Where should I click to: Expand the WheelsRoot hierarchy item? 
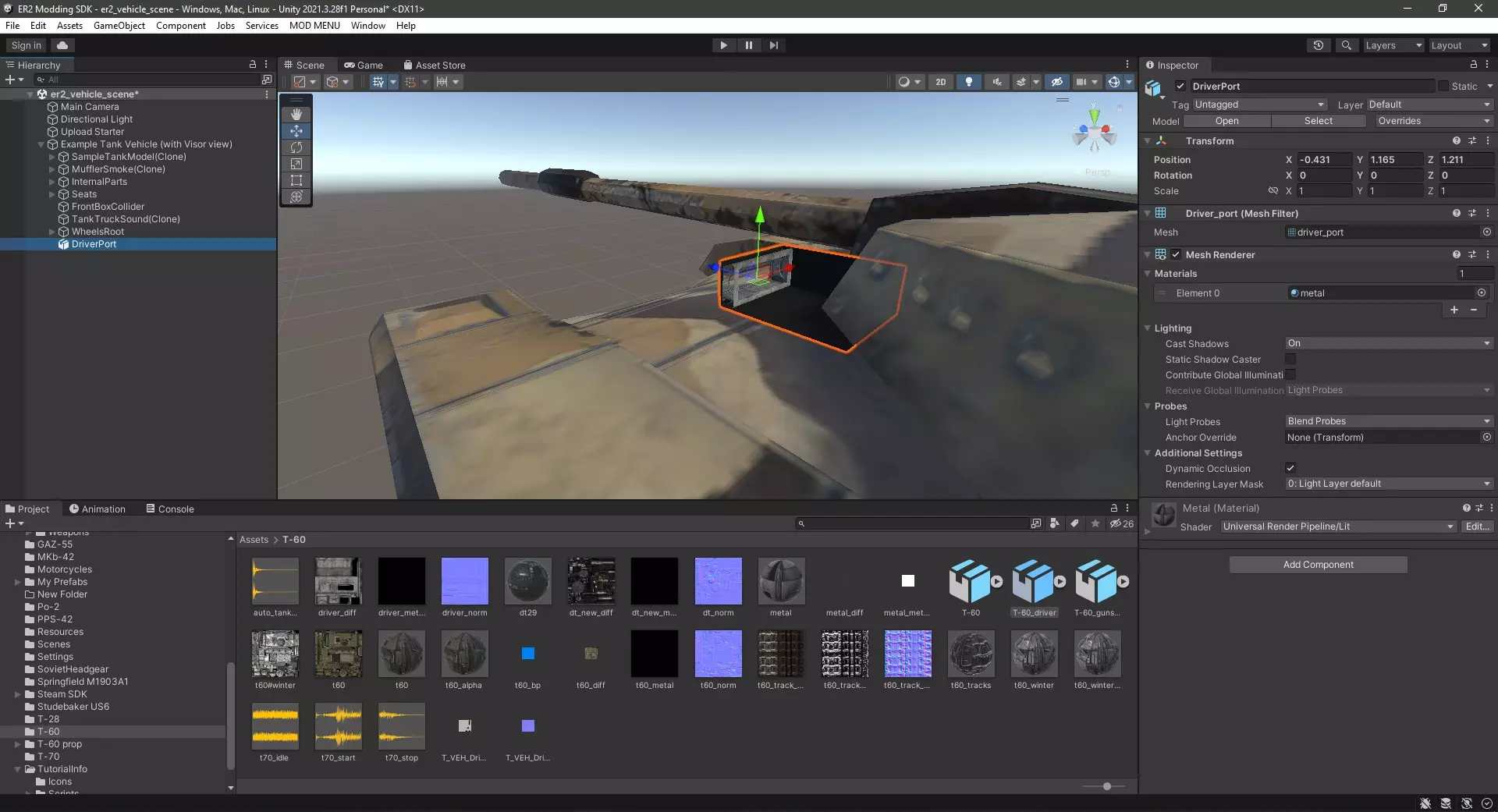coord(52,232)
